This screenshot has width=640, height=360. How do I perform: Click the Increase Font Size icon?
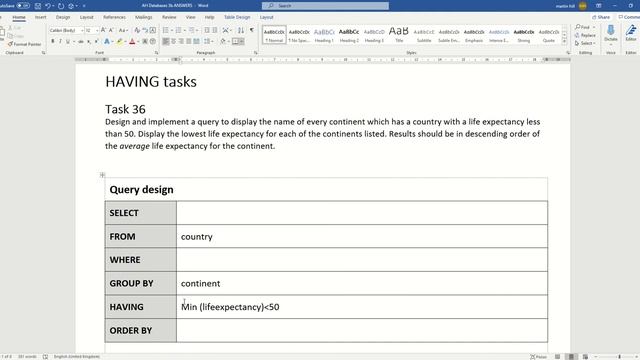pyautogui.click(x=103, y=30)
